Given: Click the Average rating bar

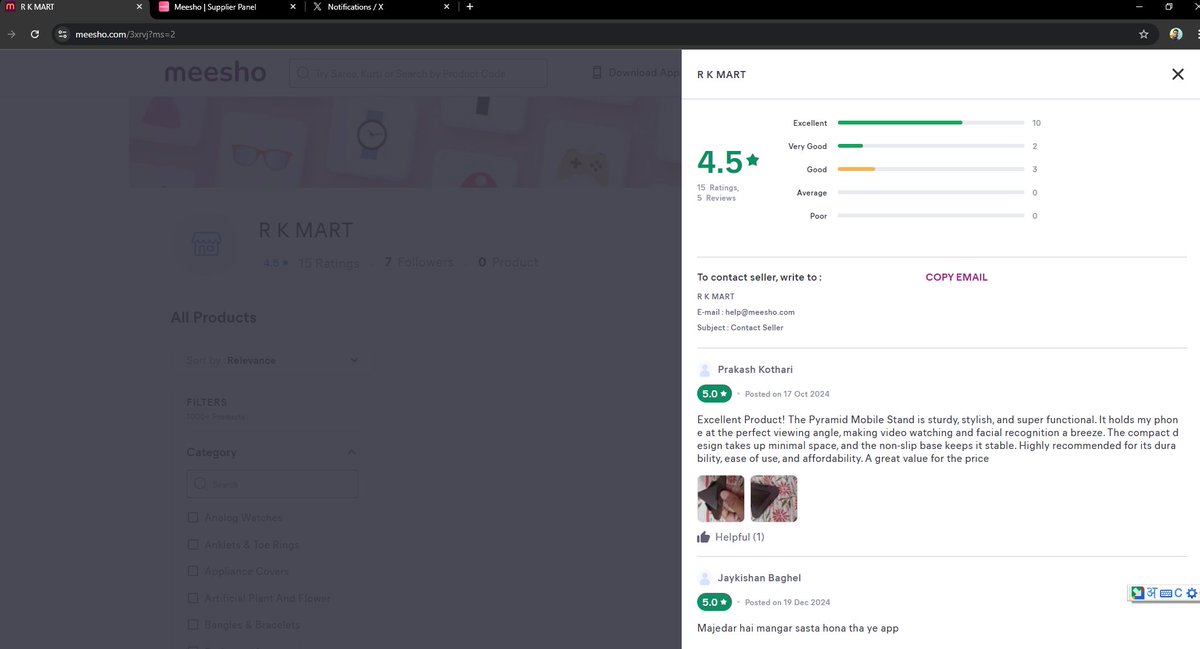Looking at the screenshot, I should pos(931,192).
